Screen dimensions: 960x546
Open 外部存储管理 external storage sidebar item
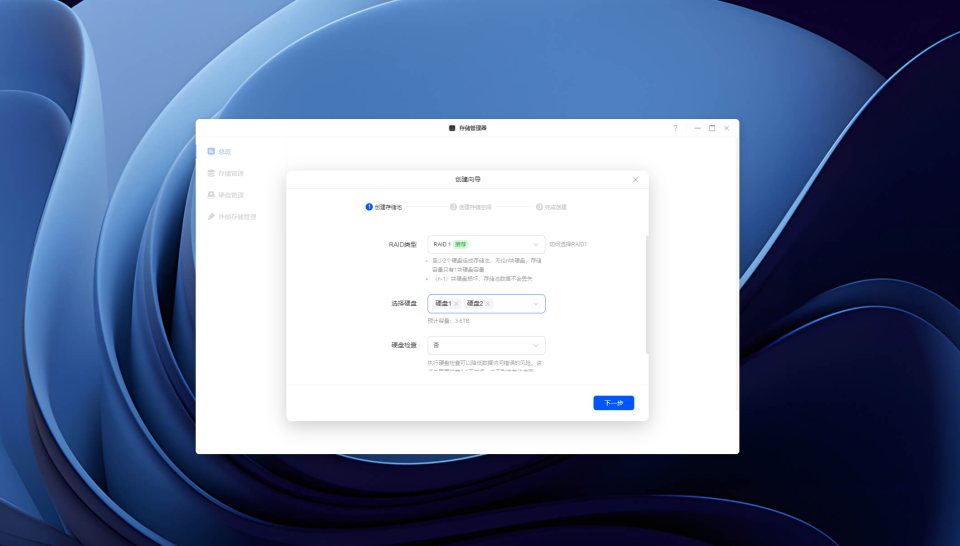(x=231, y=217)
